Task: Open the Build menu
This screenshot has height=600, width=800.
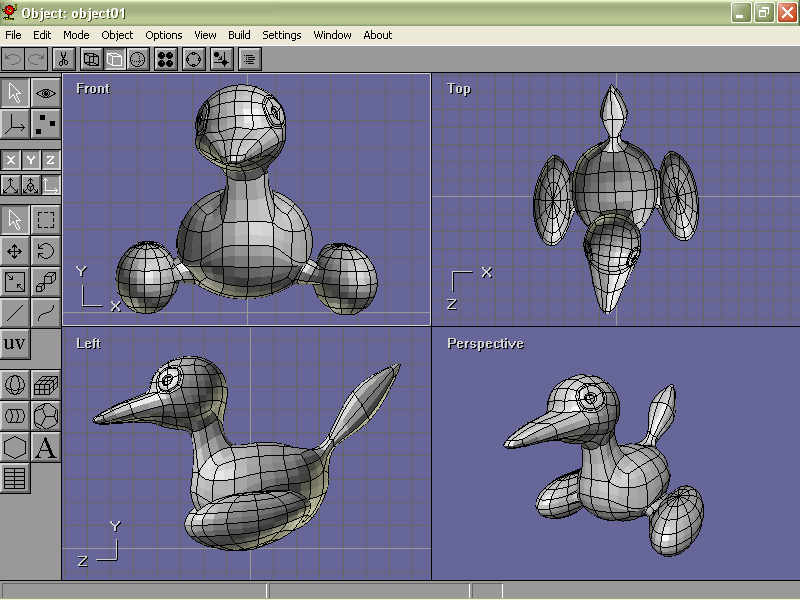Action: point(239,35)
